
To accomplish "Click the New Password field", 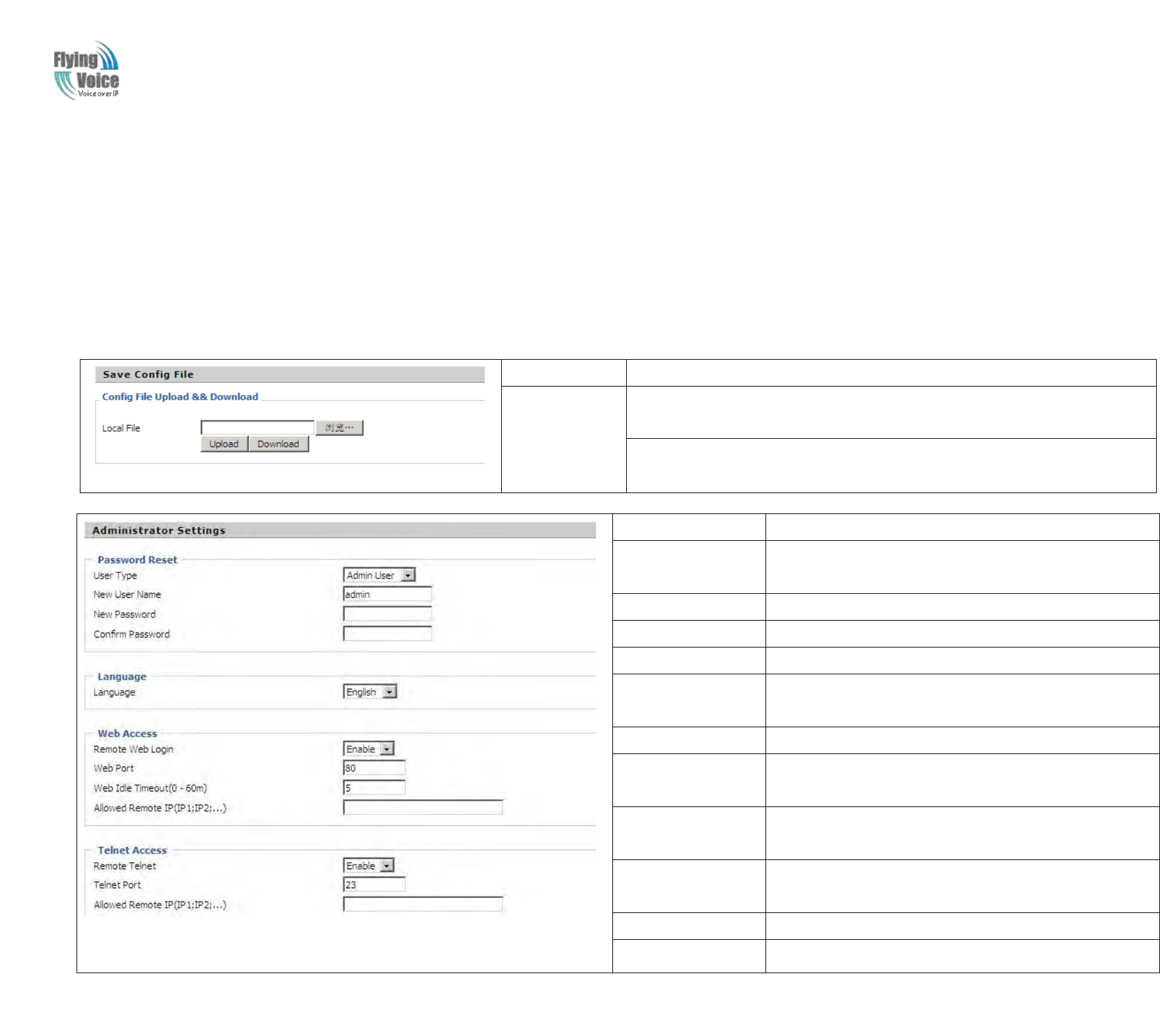I will click(x=387, y=614).
